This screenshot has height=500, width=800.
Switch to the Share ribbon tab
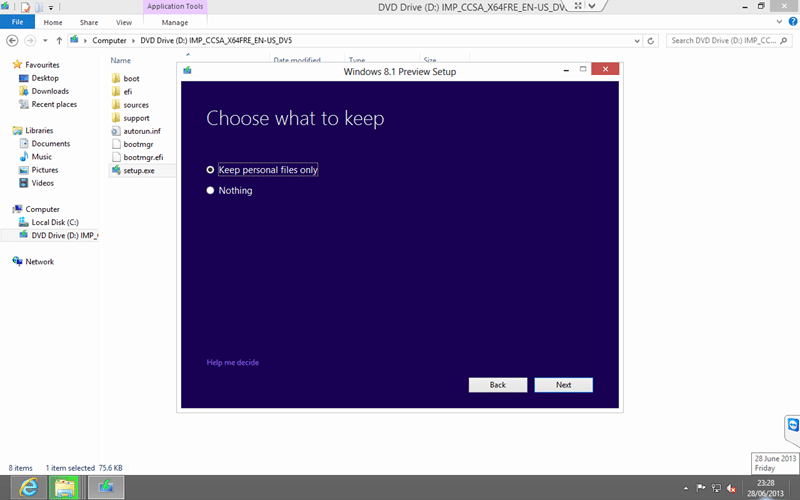(89, 22)
